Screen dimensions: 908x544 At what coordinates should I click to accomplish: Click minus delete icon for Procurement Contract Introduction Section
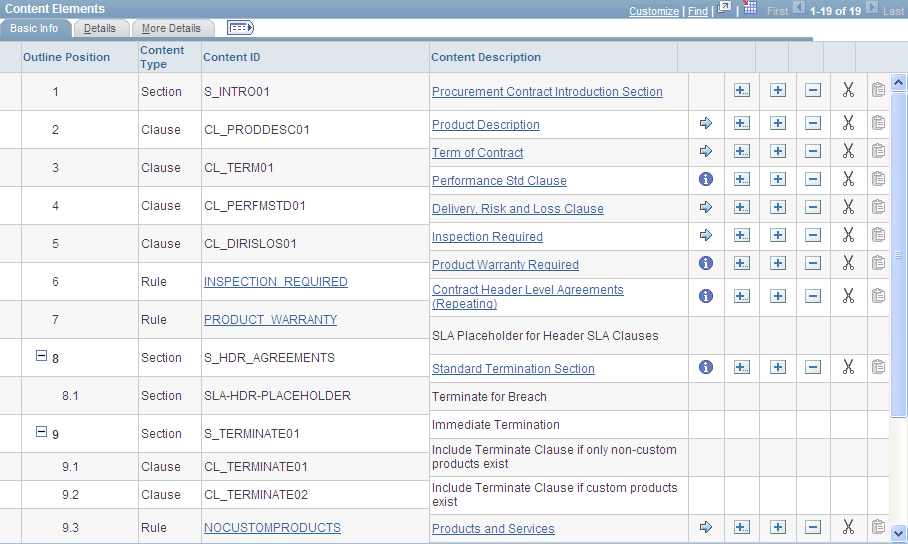(813, 90)
